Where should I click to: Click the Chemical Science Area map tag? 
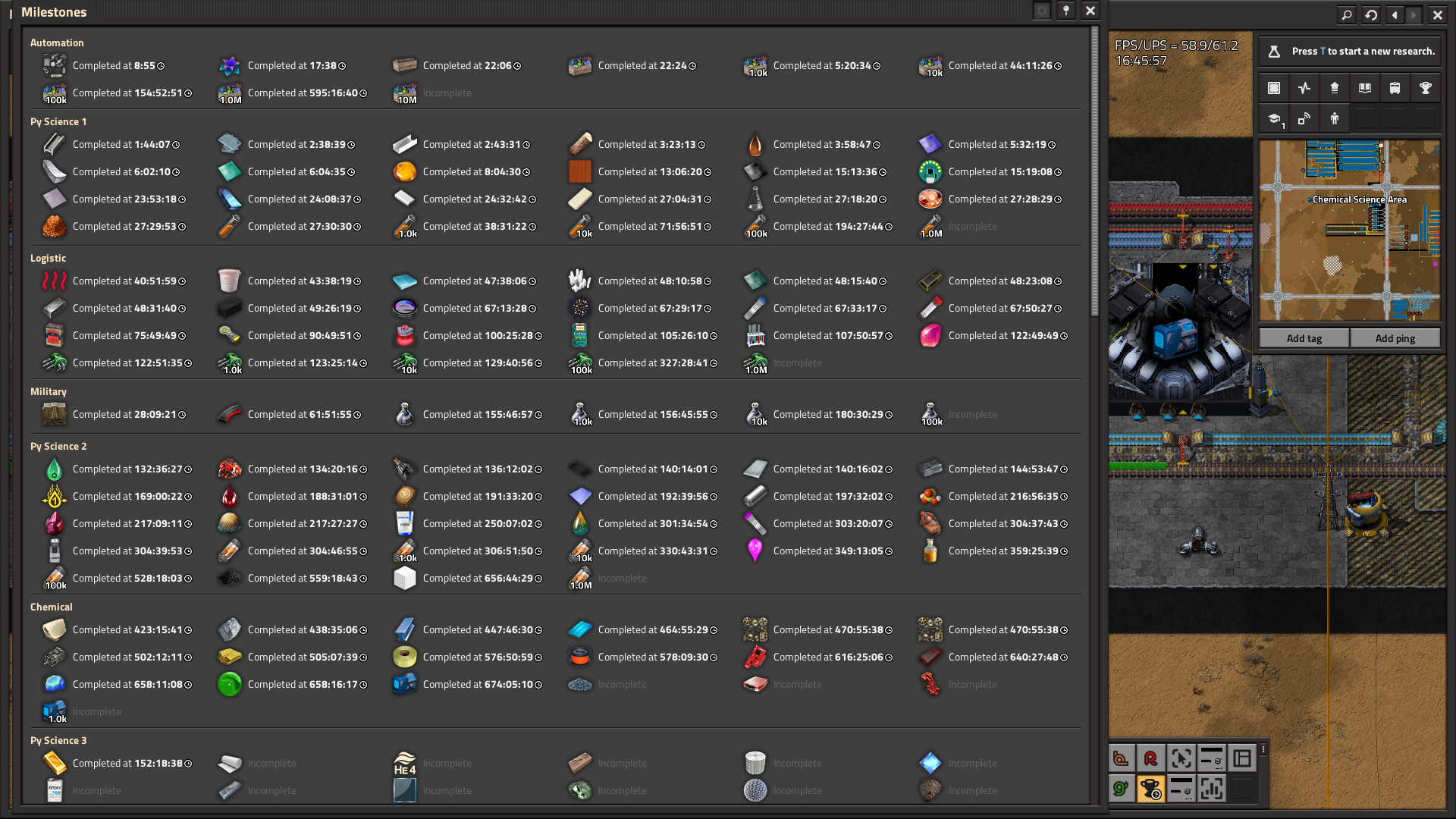(1358, 199)
